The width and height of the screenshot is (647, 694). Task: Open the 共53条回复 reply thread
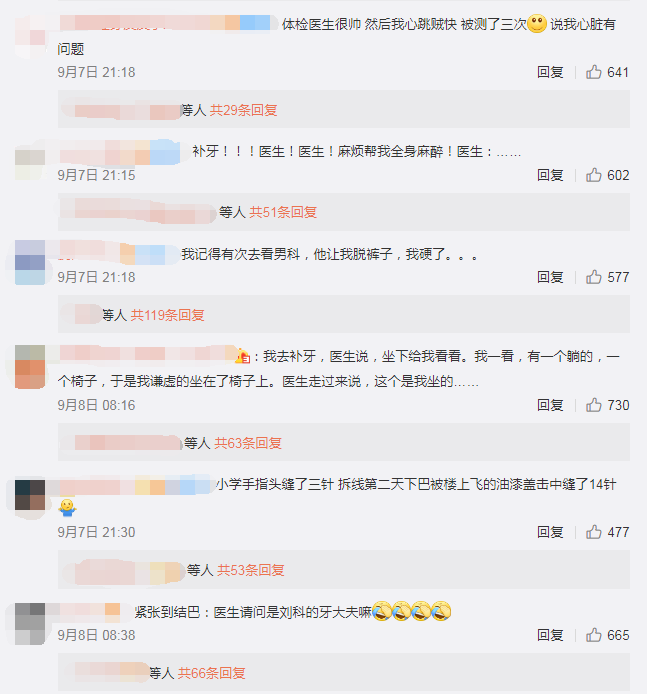tap(250, 570)
